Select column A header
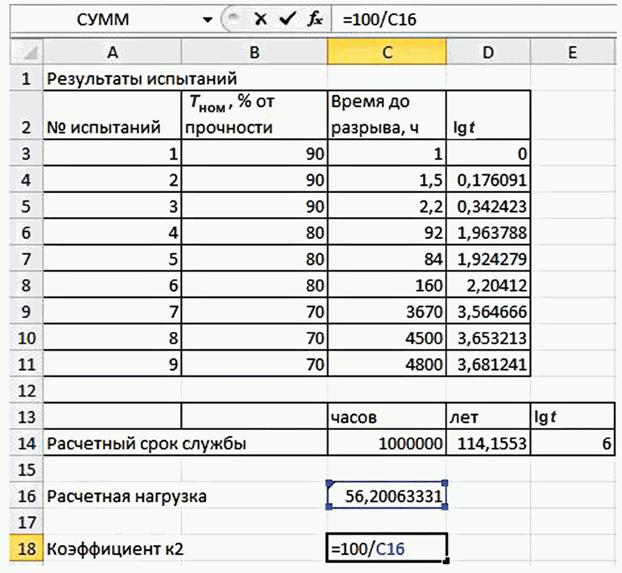 point(110,52)
